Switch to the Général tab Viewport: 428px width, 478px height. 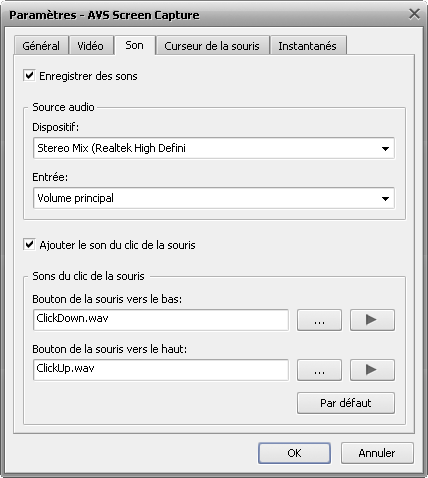pos(41,46)
